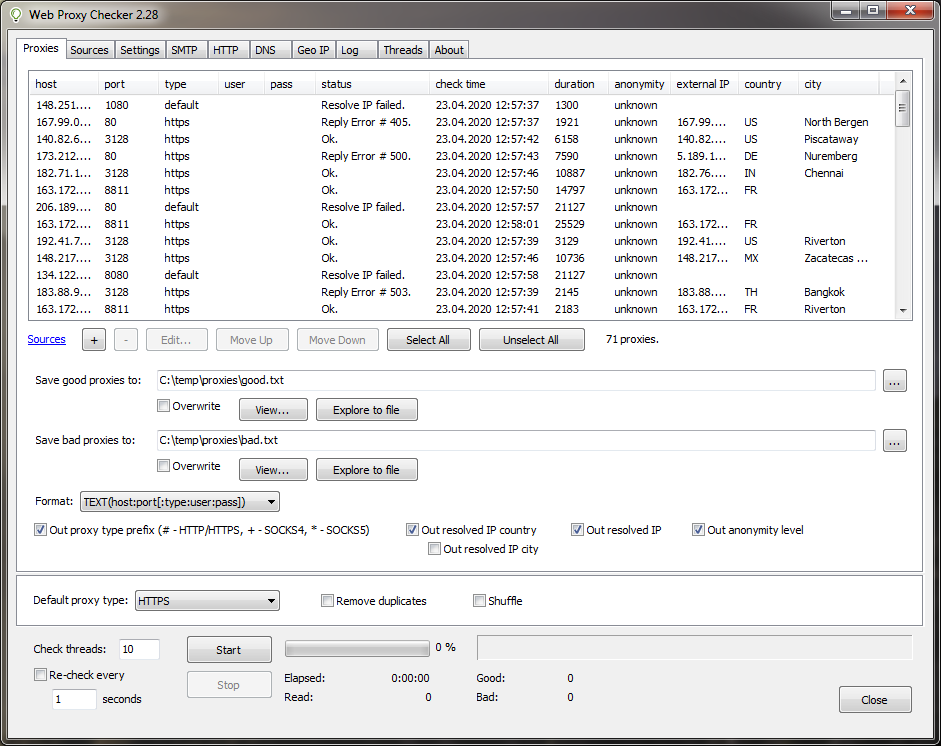Screen dimensions: 941x746
Task: Click View... for bad proxies file
Action: pyautogui.click(x=273, y=471)
